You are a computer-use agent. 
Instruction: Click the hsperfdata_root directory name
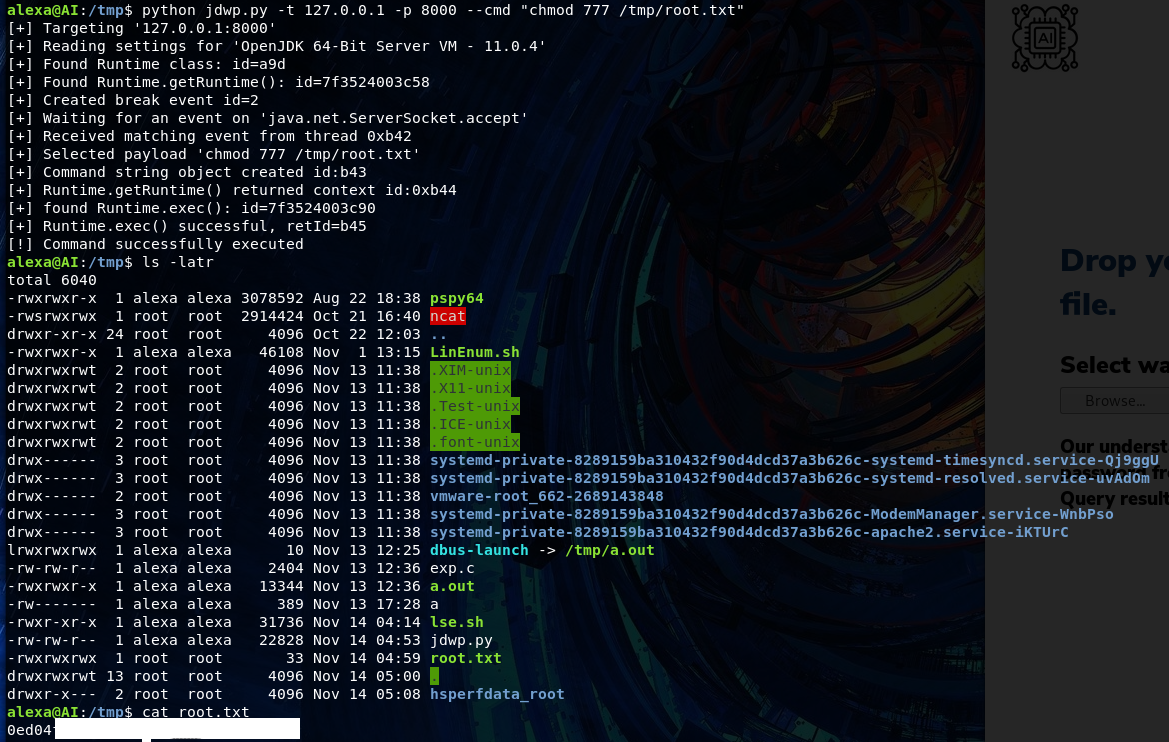pos(497,694)
